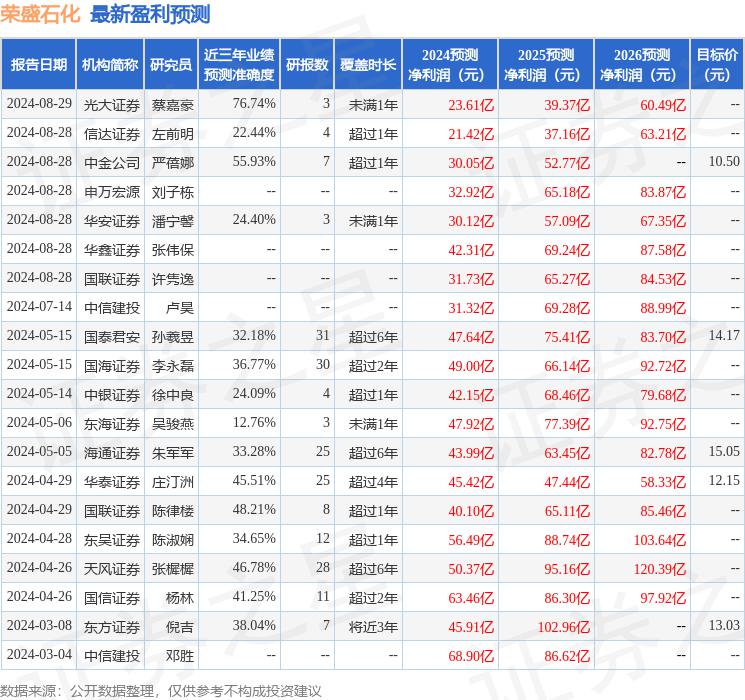Screen dimensions: 745x700
Task: Select the 覆盖时长 column header
Action: (368, 65)
